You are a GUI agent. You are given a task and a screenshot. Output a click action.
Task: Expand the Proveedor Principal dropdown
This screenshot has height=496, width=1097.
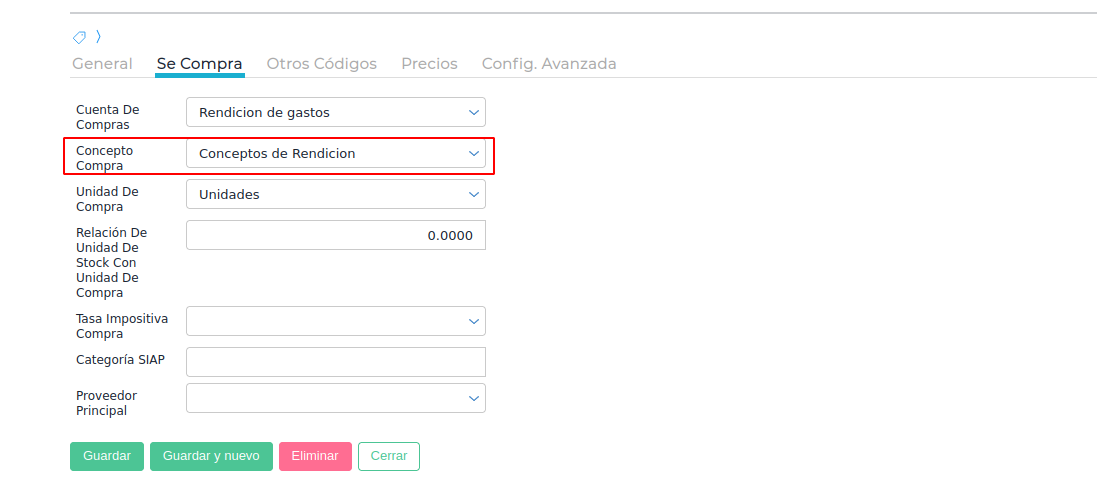336,398
